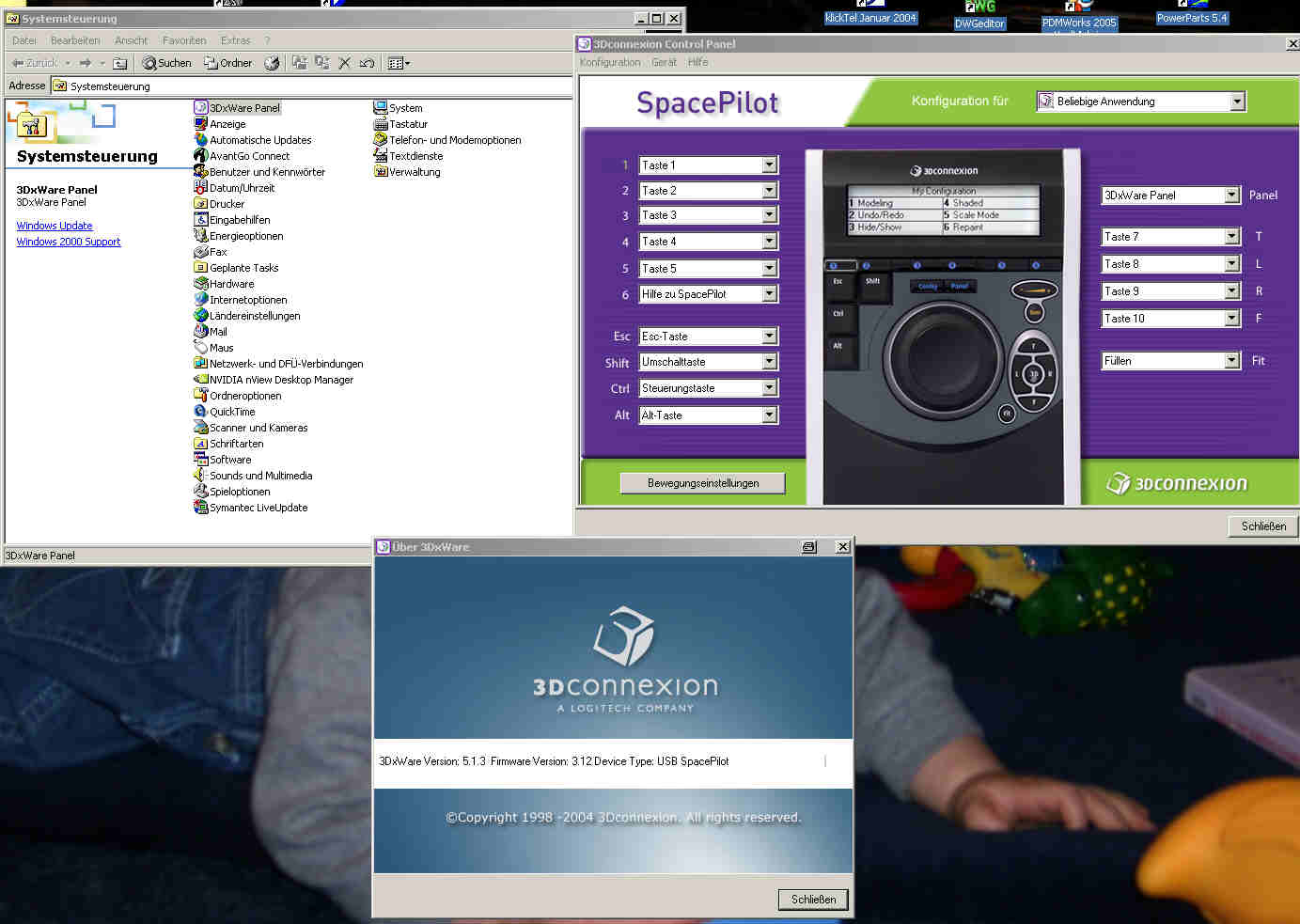1300x924 pixels.
Task: Expand the Esc-Taste dropdown
Action: click(x=769, y=337)
